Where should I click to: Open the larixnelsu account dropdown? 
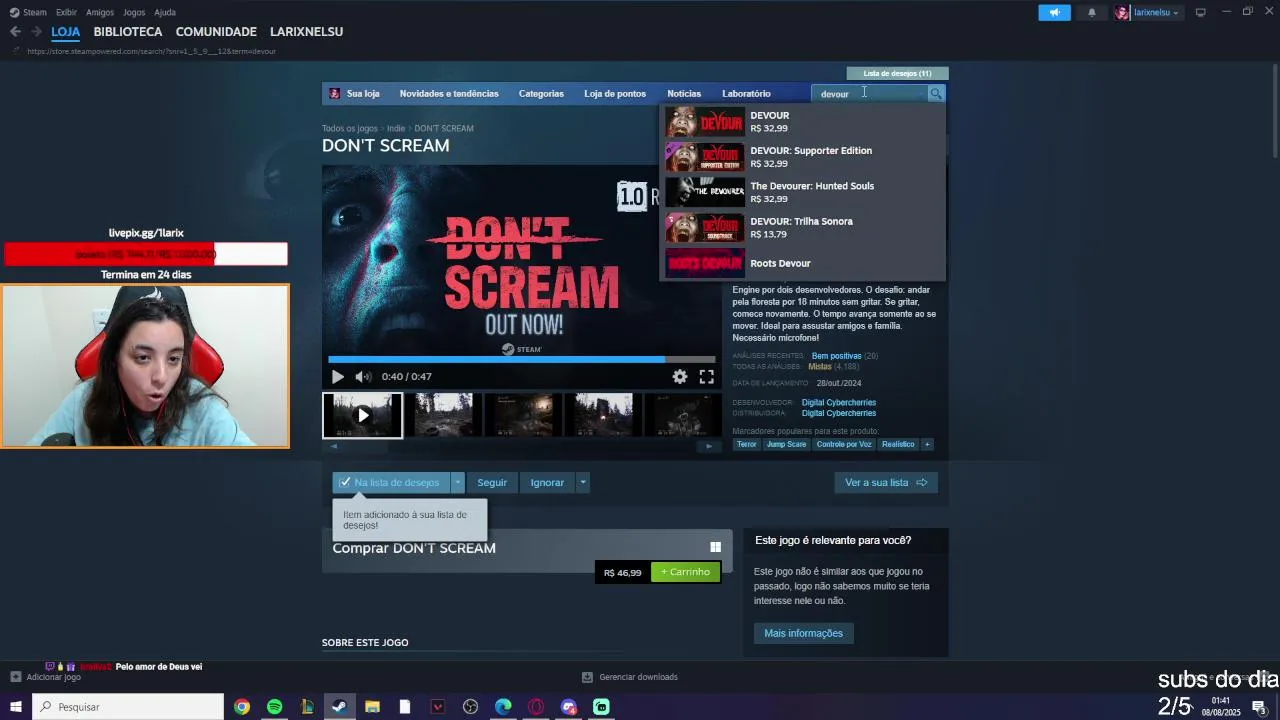point(1155,12)
